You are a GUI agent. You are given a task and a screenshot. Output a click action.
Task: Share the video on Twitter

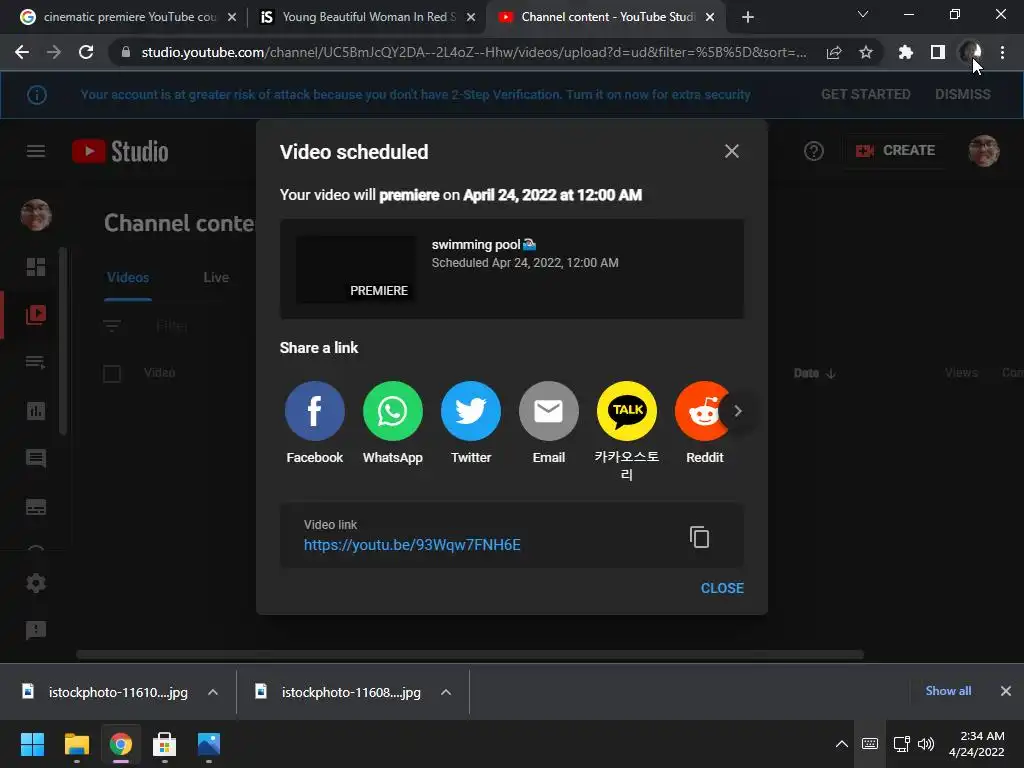471,411
